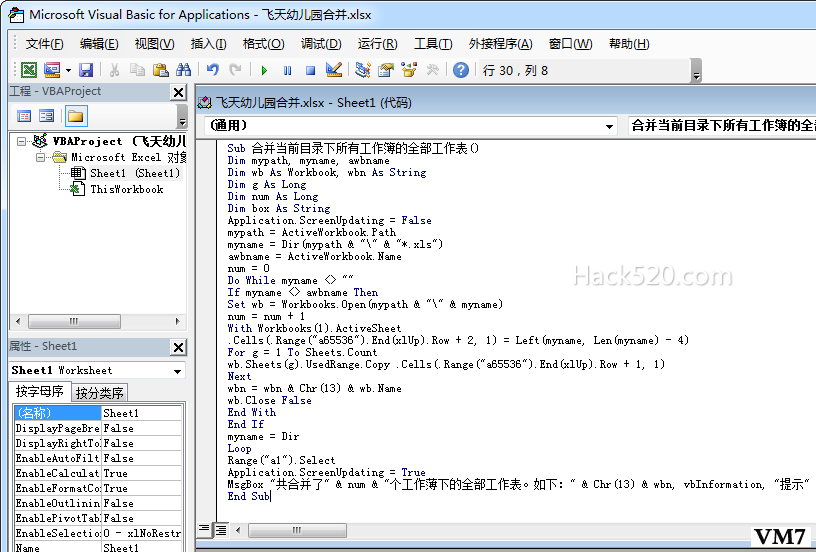Click the EnableCalculation True value
Viewport: 816px width, 552px height.
tap(142, 473)
